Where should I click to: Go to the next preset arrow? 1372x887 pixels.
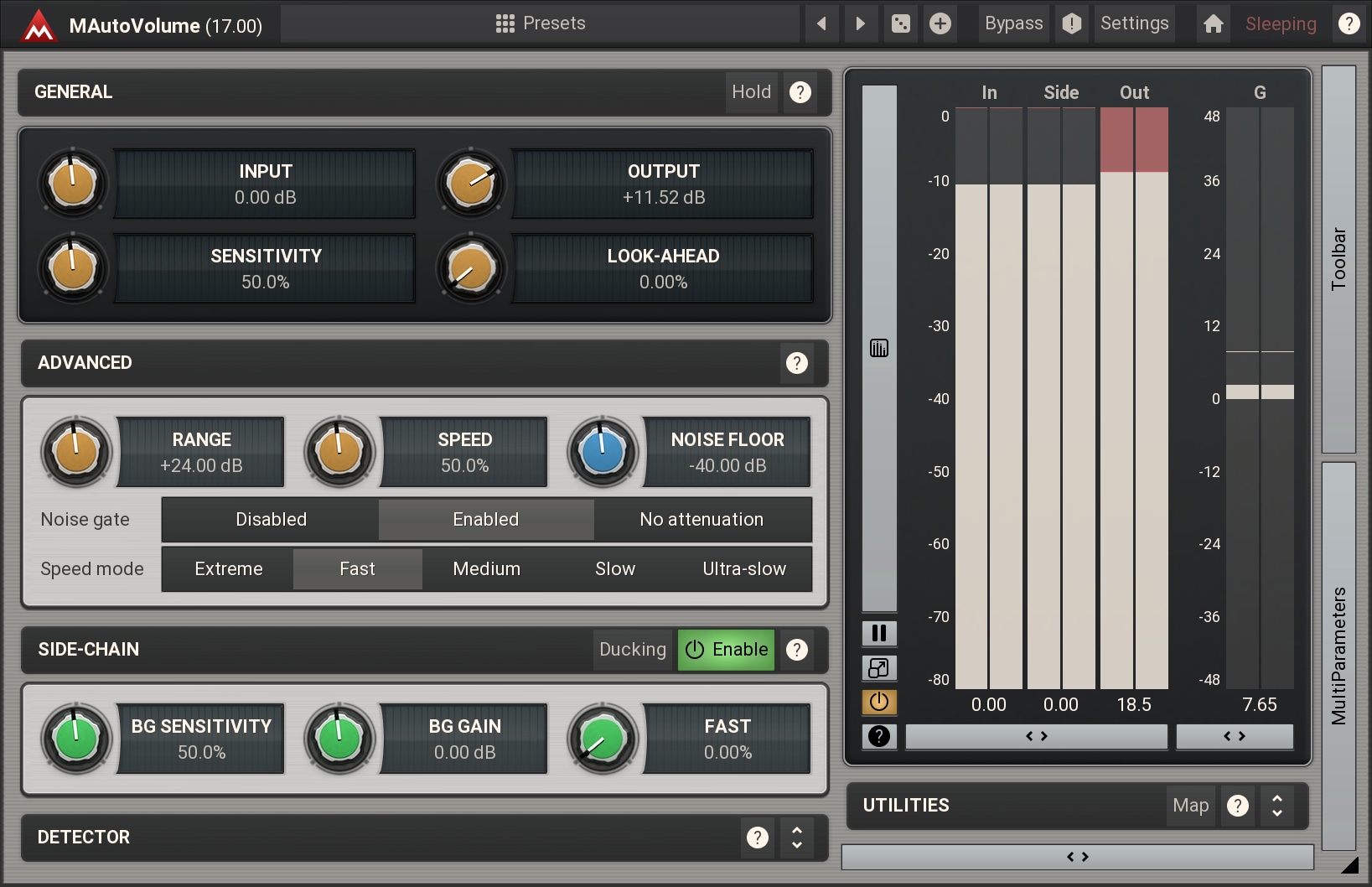tap(860, 23)
